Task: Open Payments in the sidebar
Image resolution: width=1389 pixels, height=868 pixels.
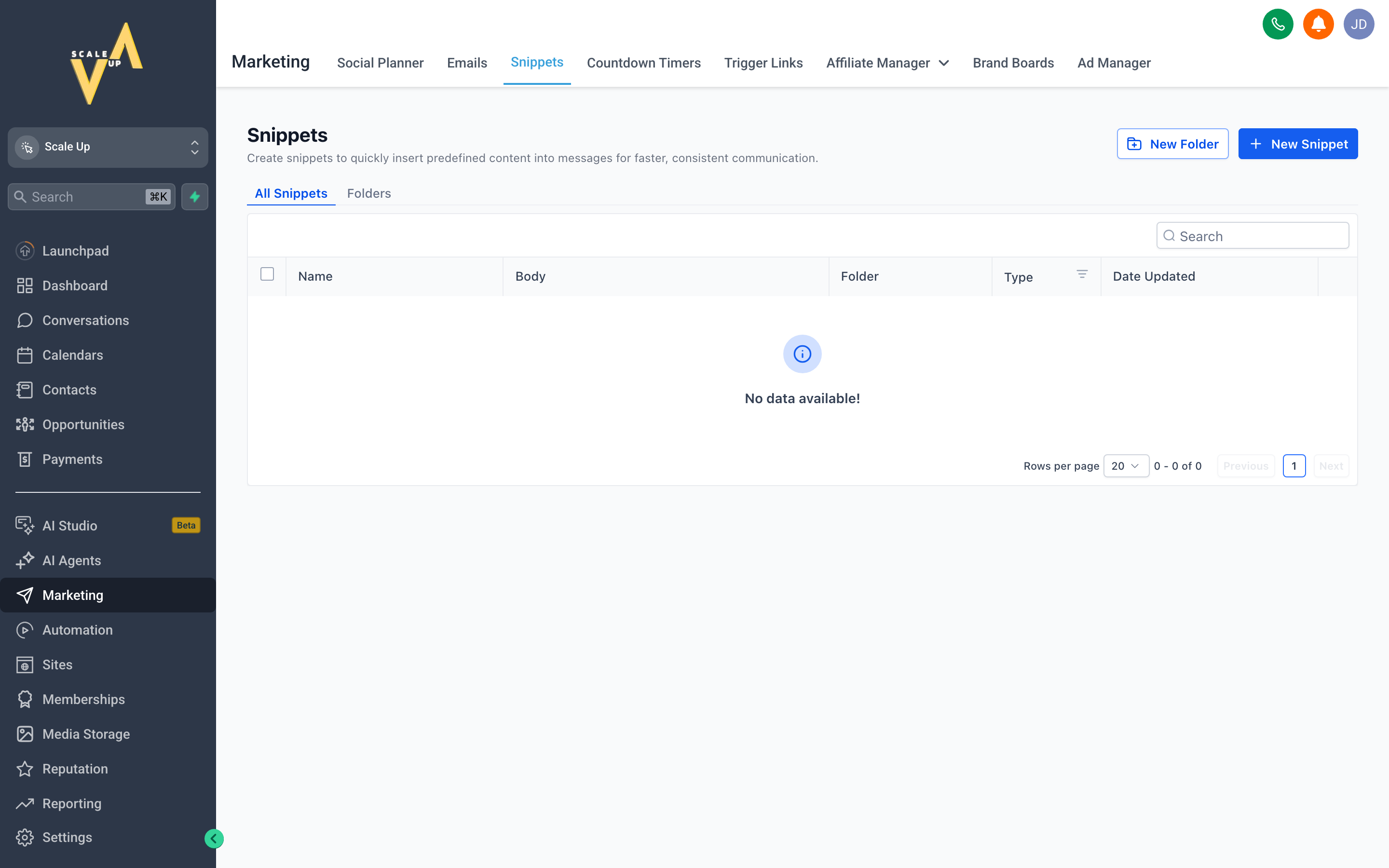Action: pos(108,459)
